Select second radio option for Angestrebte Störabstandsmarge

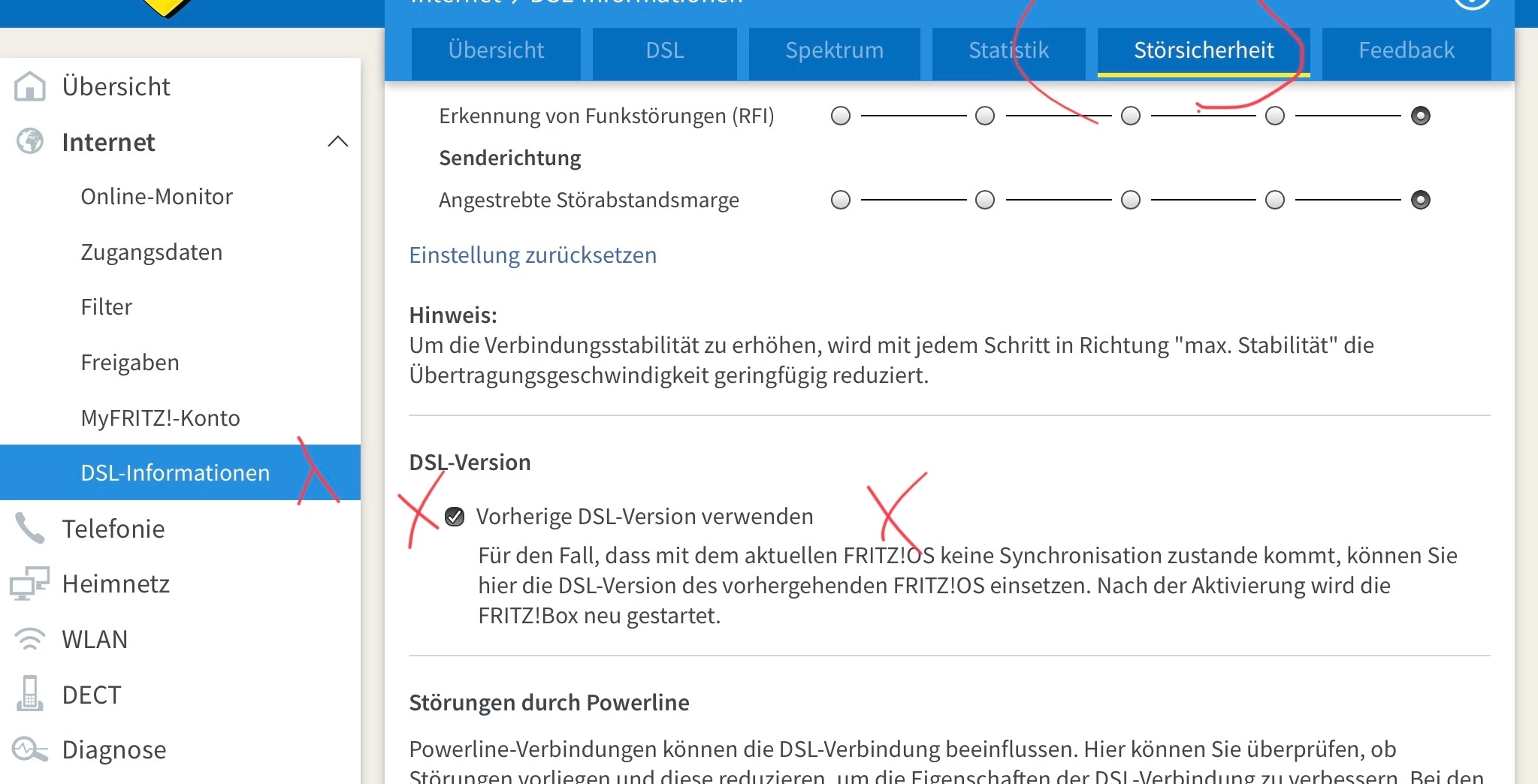pos(985,200)
